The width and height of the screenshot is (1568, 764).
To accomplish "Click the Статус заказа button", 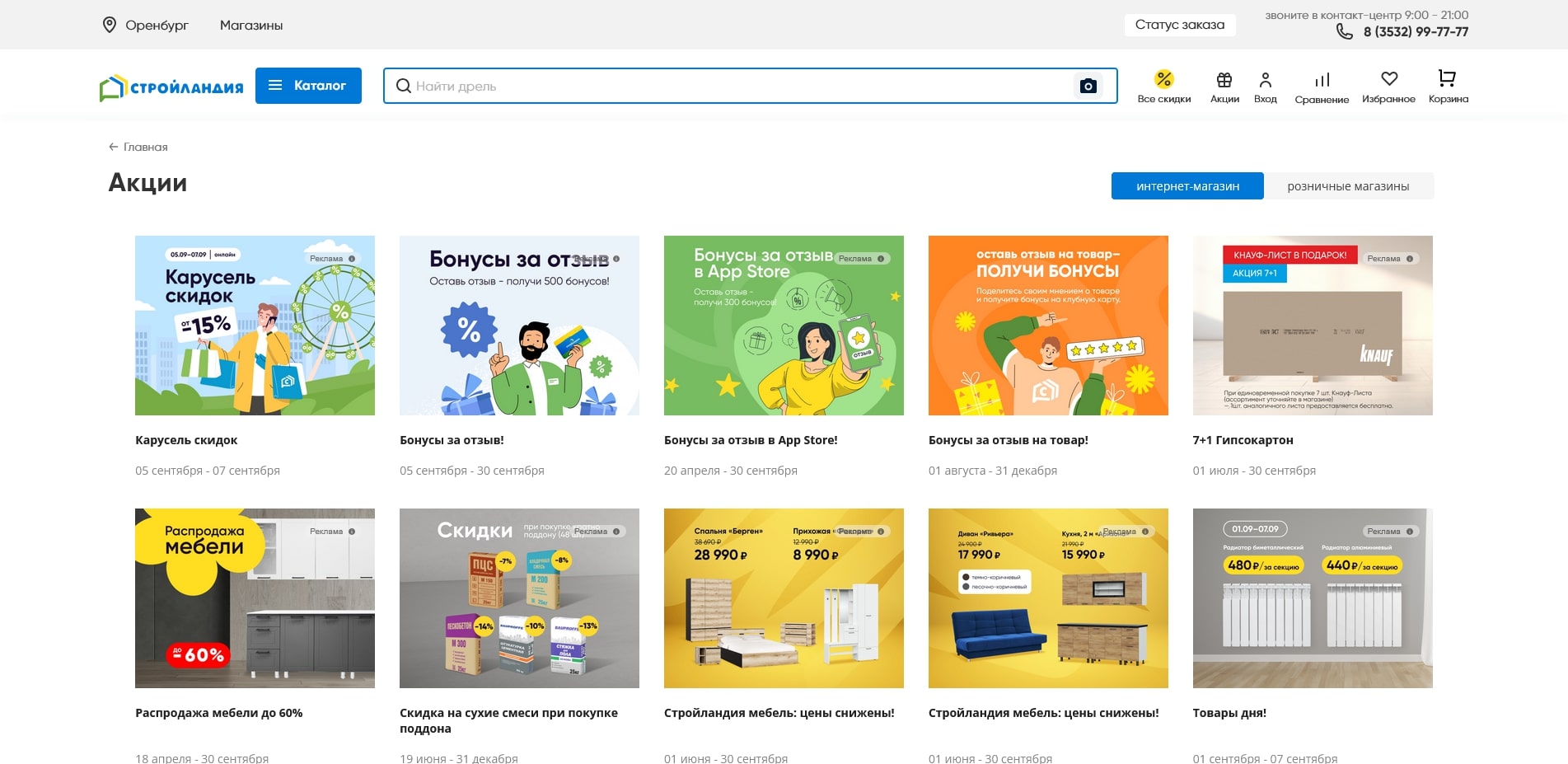I will point(1179,25).
